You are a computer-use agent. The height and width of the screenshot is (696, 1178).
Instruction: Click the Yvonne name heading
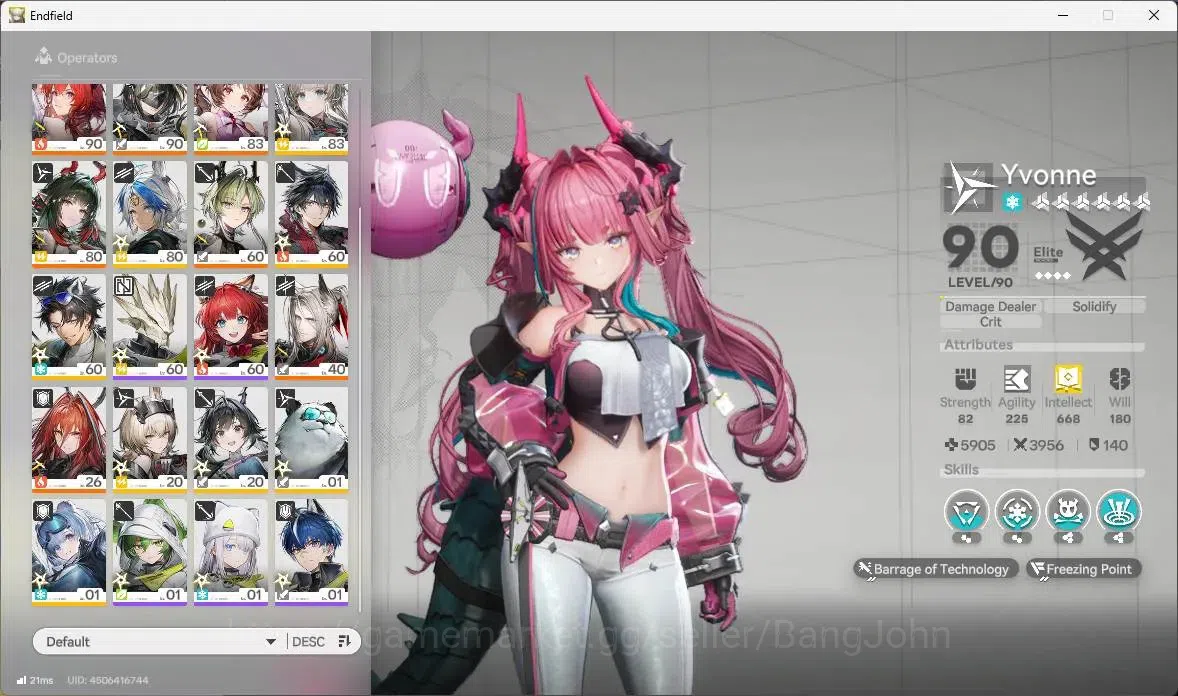click(x=1048, y=175)
